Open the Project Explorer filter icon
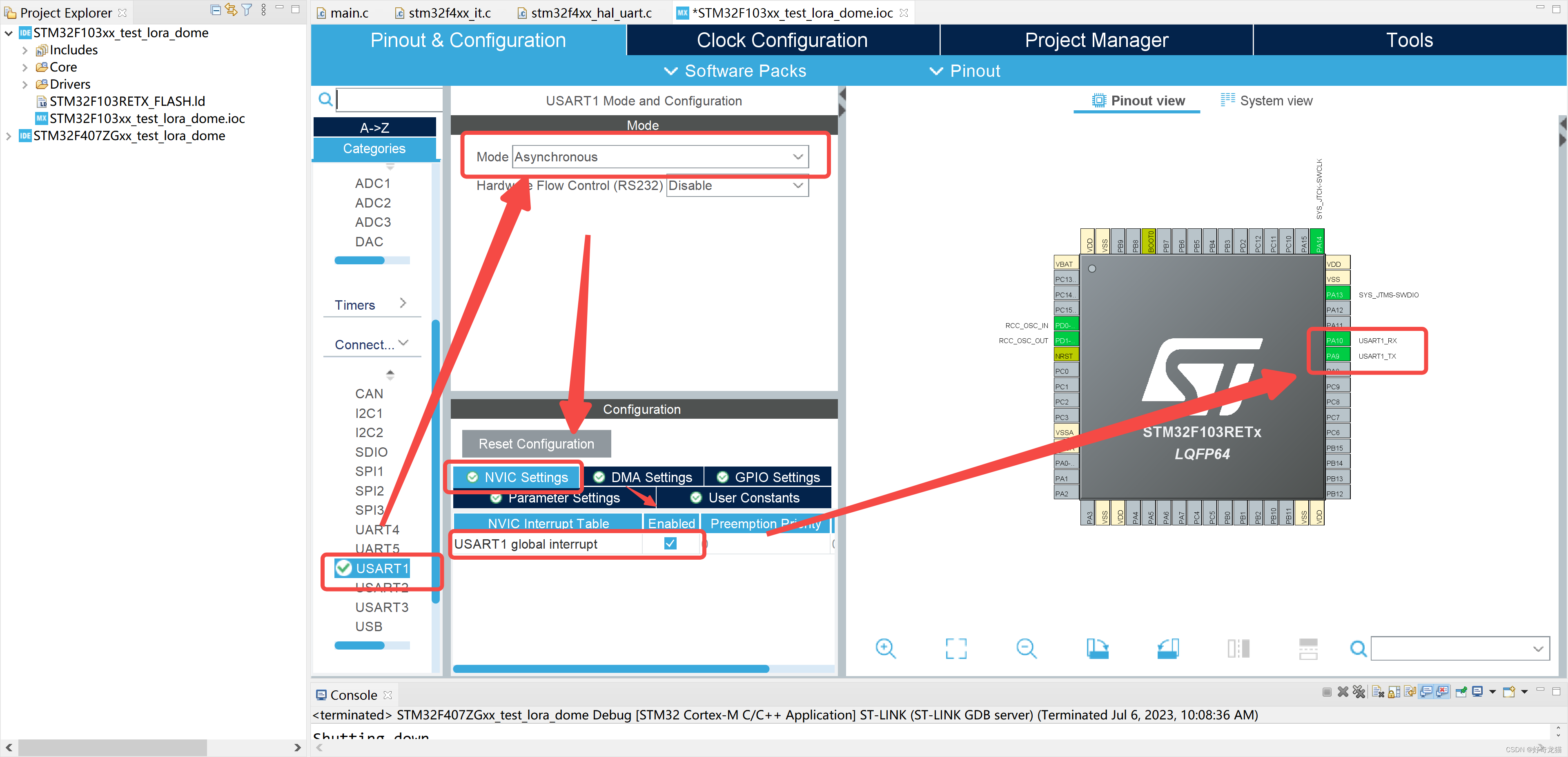 [x=247, y=10]
